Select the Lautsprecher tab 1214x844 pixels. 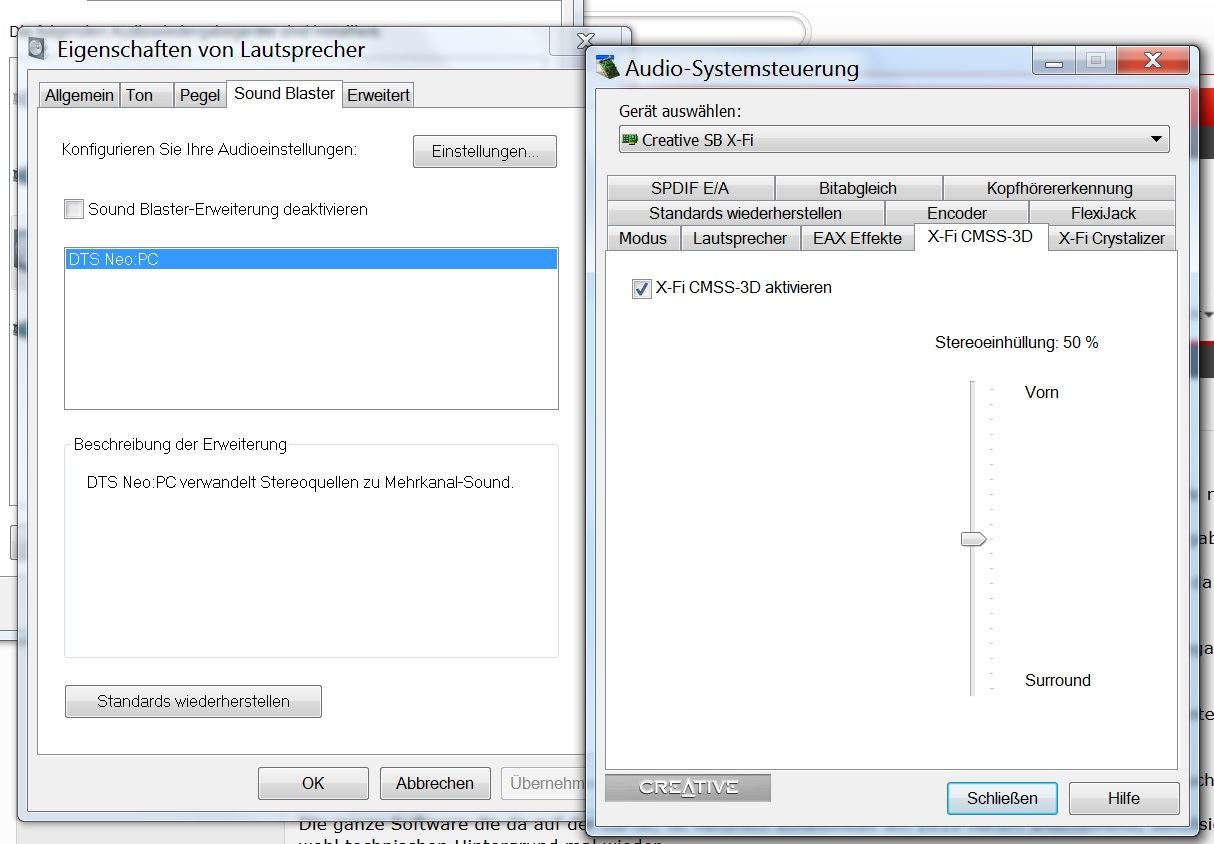(740, 238)
